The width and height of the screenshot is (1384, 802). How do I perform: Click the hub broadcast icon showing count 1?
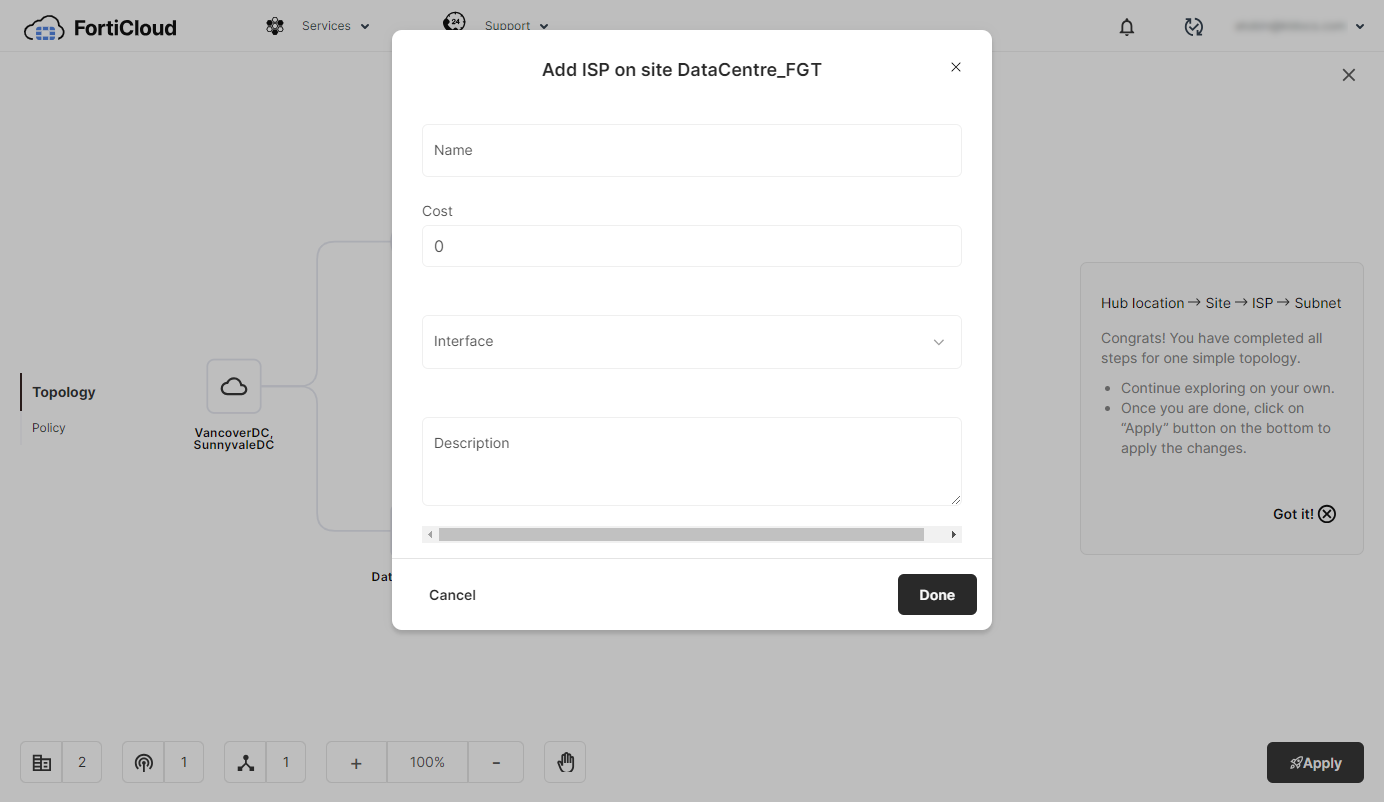coord(143,761)
